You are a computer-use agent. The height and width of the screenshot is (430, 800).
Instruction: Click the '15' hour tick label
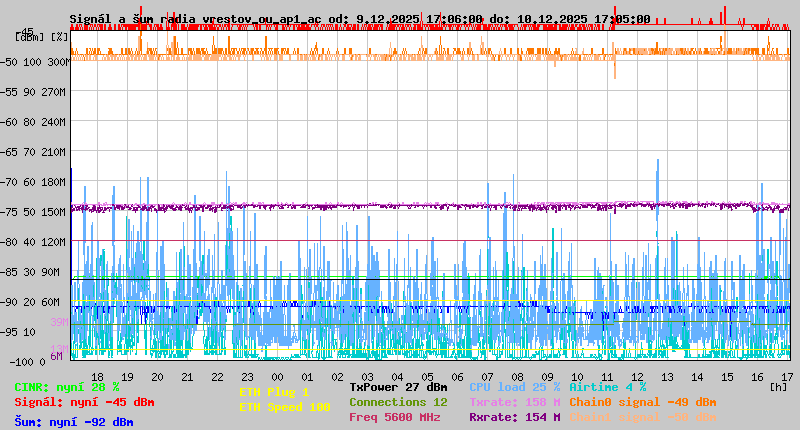click(x=728, y=377)
